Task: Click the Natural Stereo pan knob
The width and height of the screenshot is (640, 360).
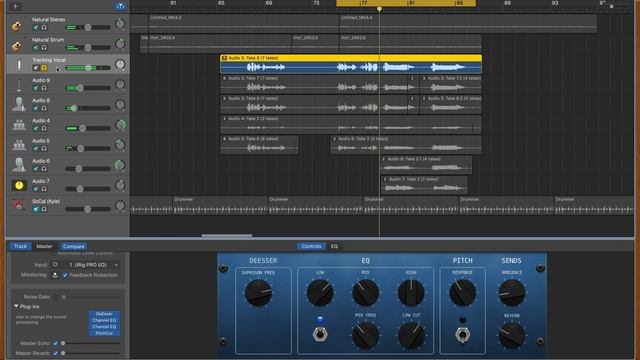Action: coord(120,24)
